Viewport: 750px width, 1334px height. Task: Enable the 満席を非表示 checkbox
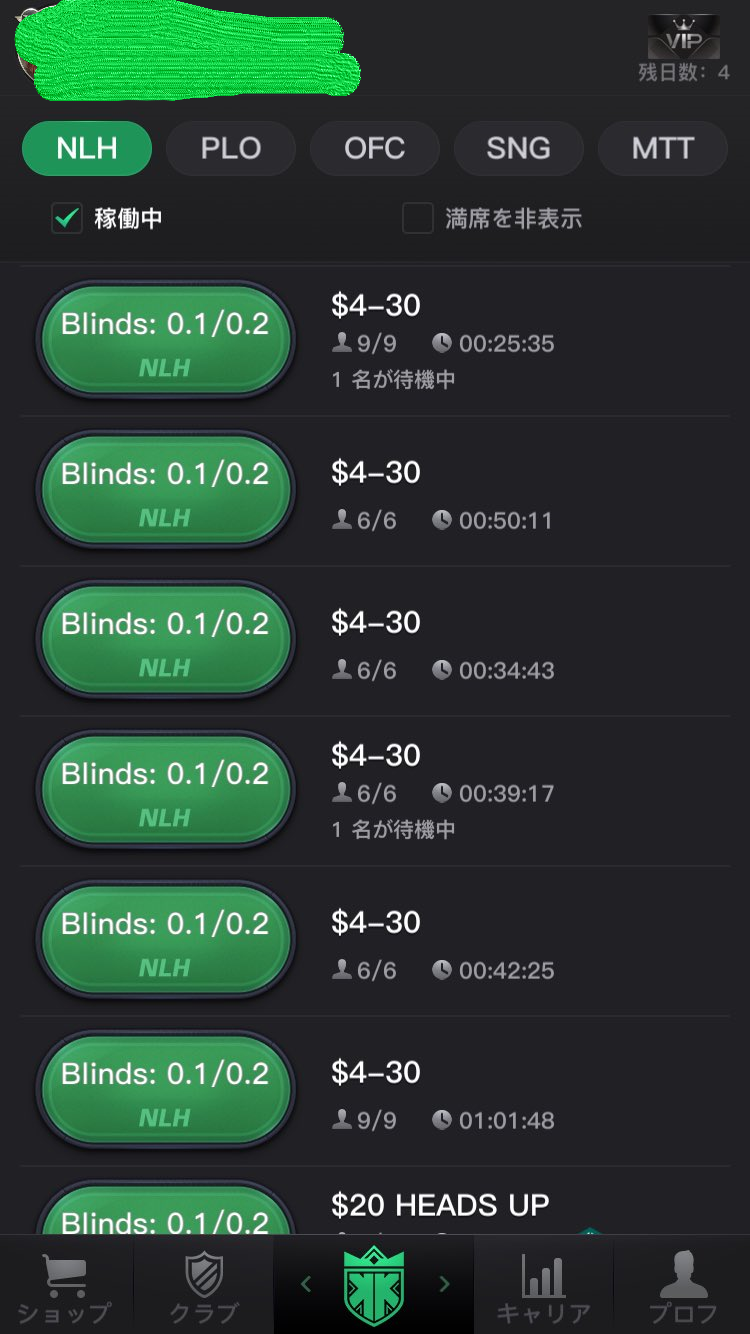[417, 218]
